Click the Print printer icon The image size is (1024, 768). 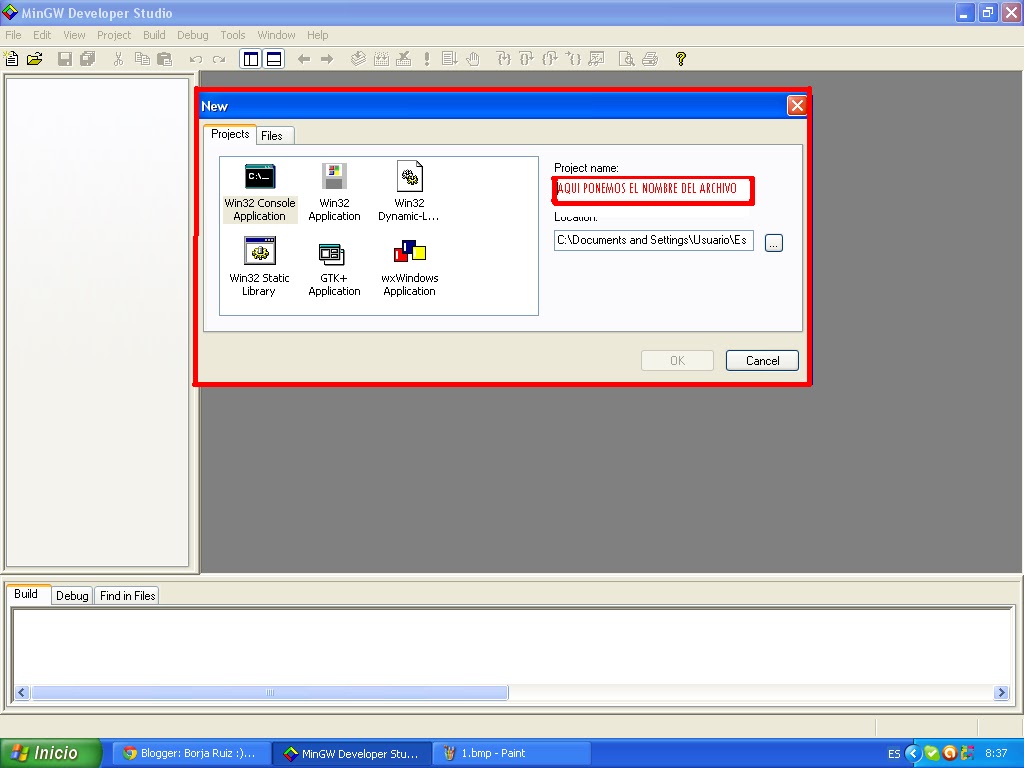click(650, 59)
